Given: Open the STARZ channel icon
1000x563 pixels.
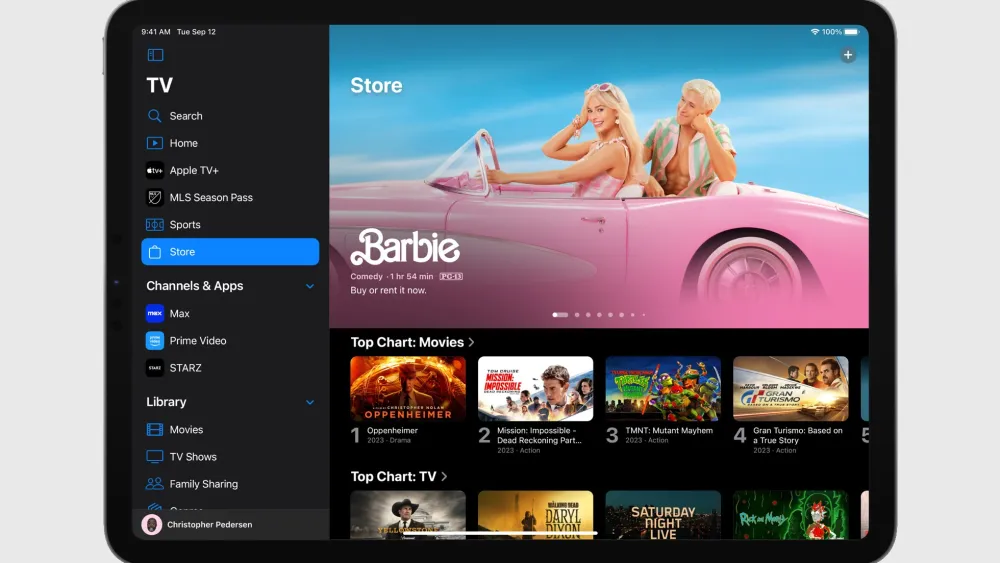Looking at the screenshot, I should pos(155,368).
